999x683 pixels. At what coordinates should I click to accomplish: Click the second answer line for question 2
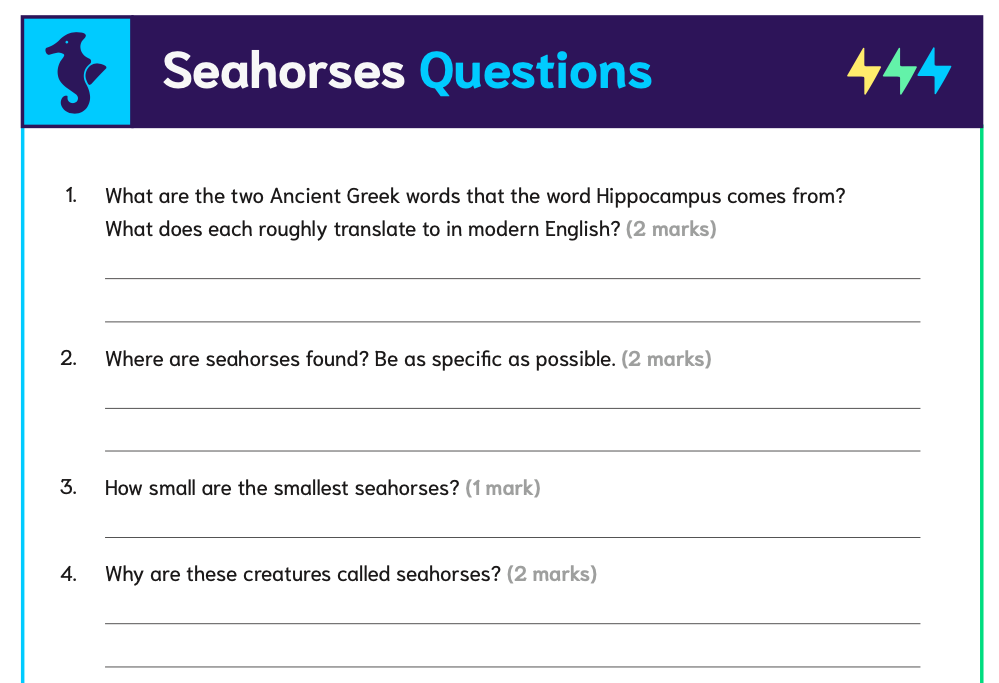click(x=512, y=450)
